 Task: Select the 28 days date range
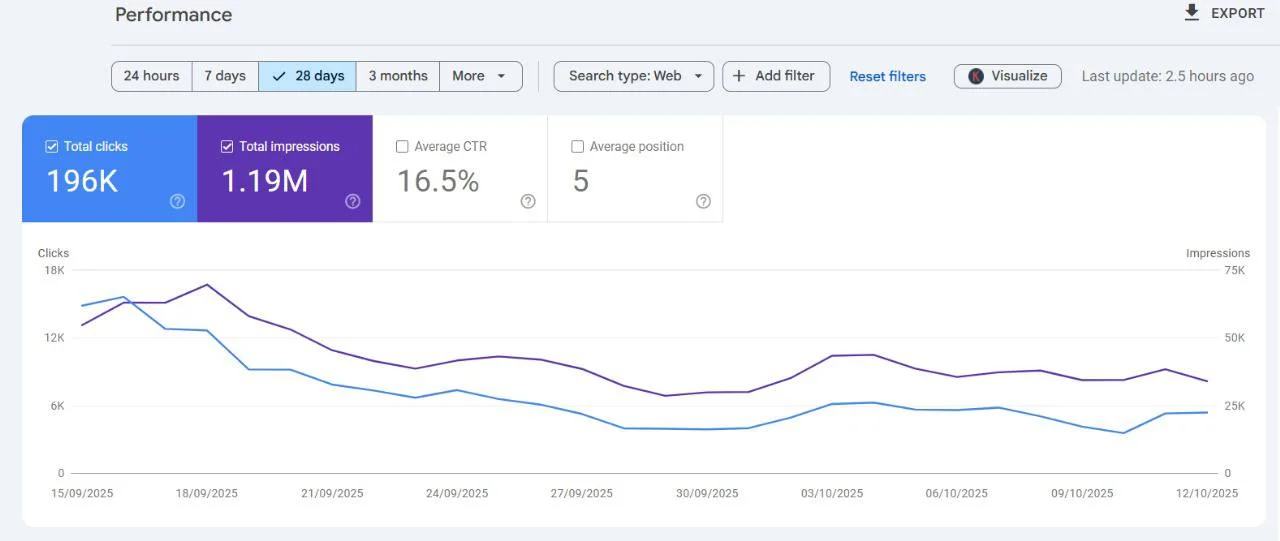click(307, 76)
